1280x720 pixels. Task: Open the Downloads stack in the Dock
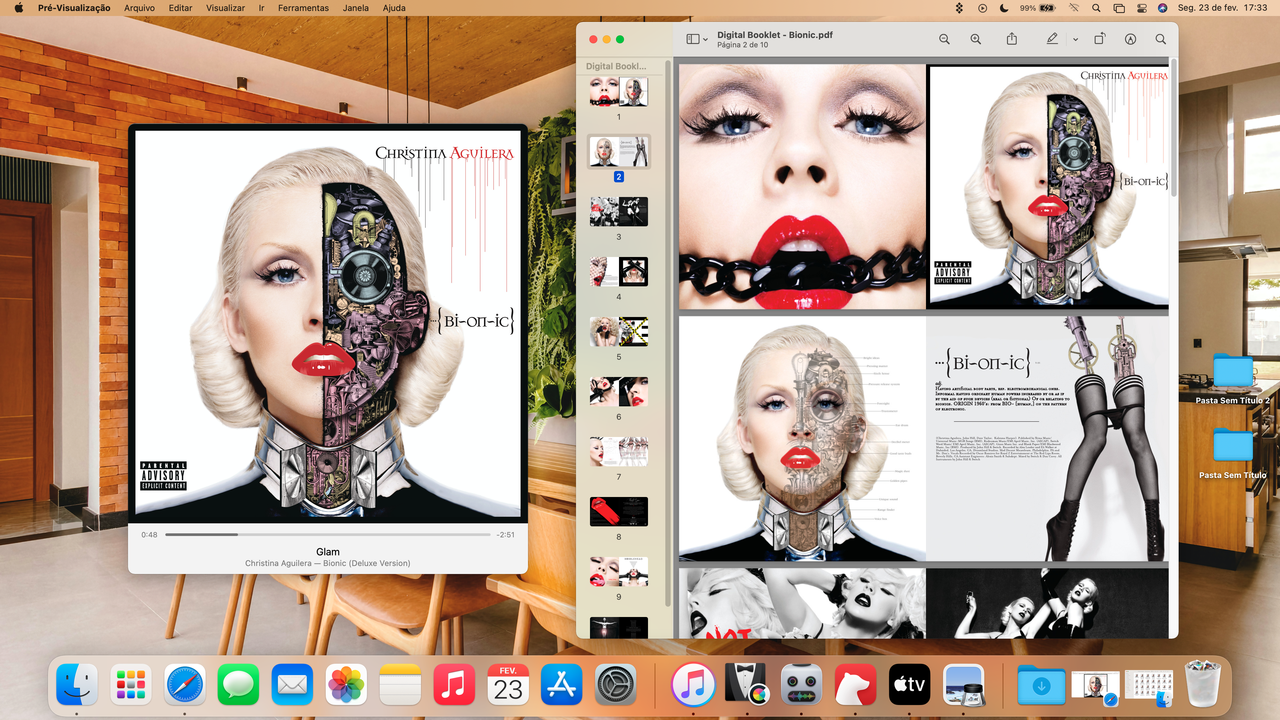(x=1041, y=685)
